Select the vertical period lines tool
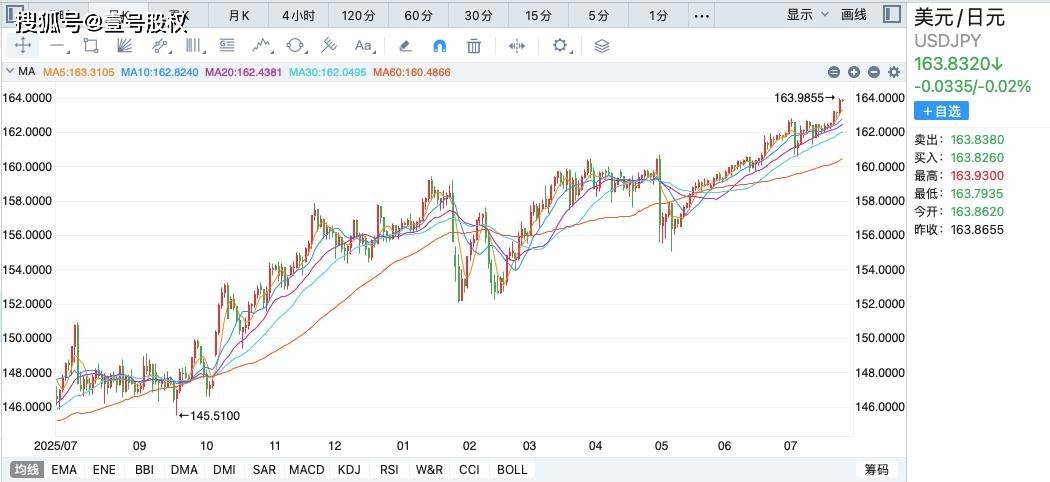Image resolution: width=1050 pixels, height=482 pixels. (194, 46)
